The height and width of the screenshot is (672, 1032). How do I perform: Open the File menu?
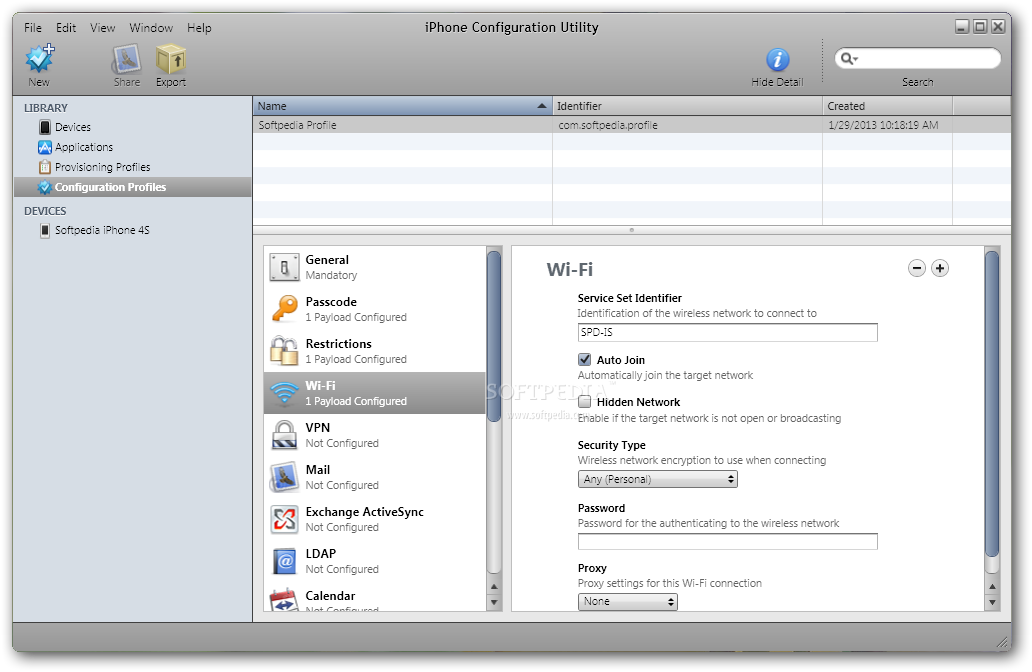tap(33, 28)
